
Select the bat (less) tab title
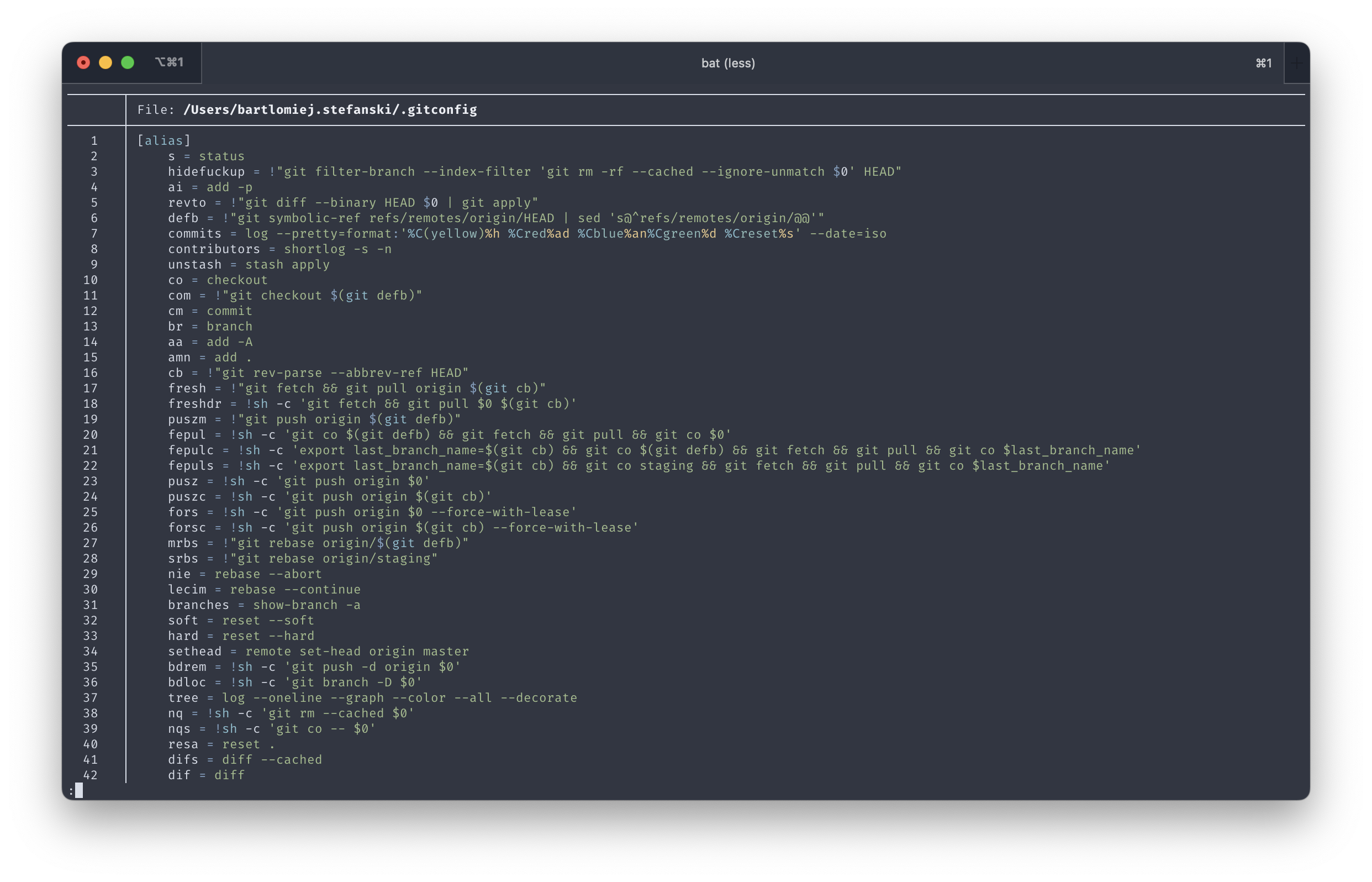(728, 63)
